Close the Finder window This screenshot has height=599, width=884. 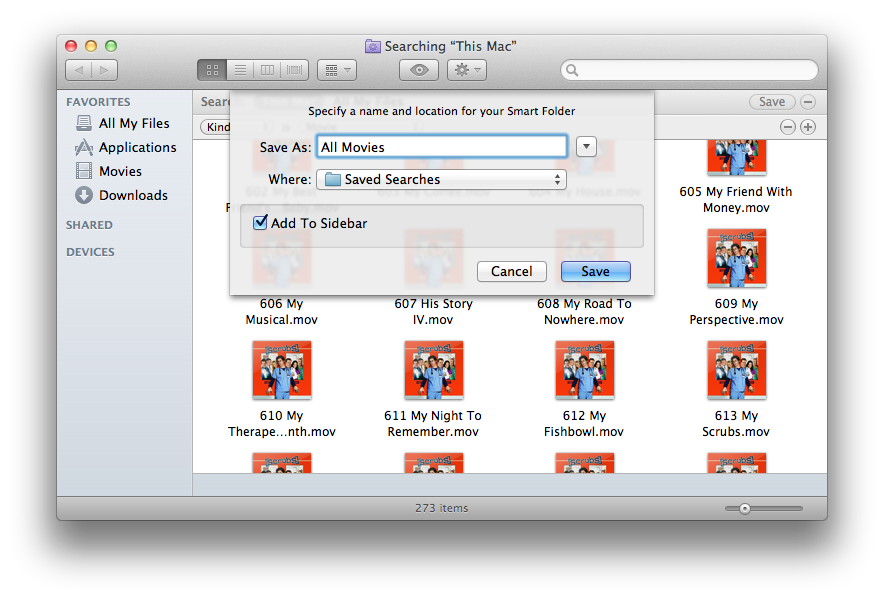[71, 46]
